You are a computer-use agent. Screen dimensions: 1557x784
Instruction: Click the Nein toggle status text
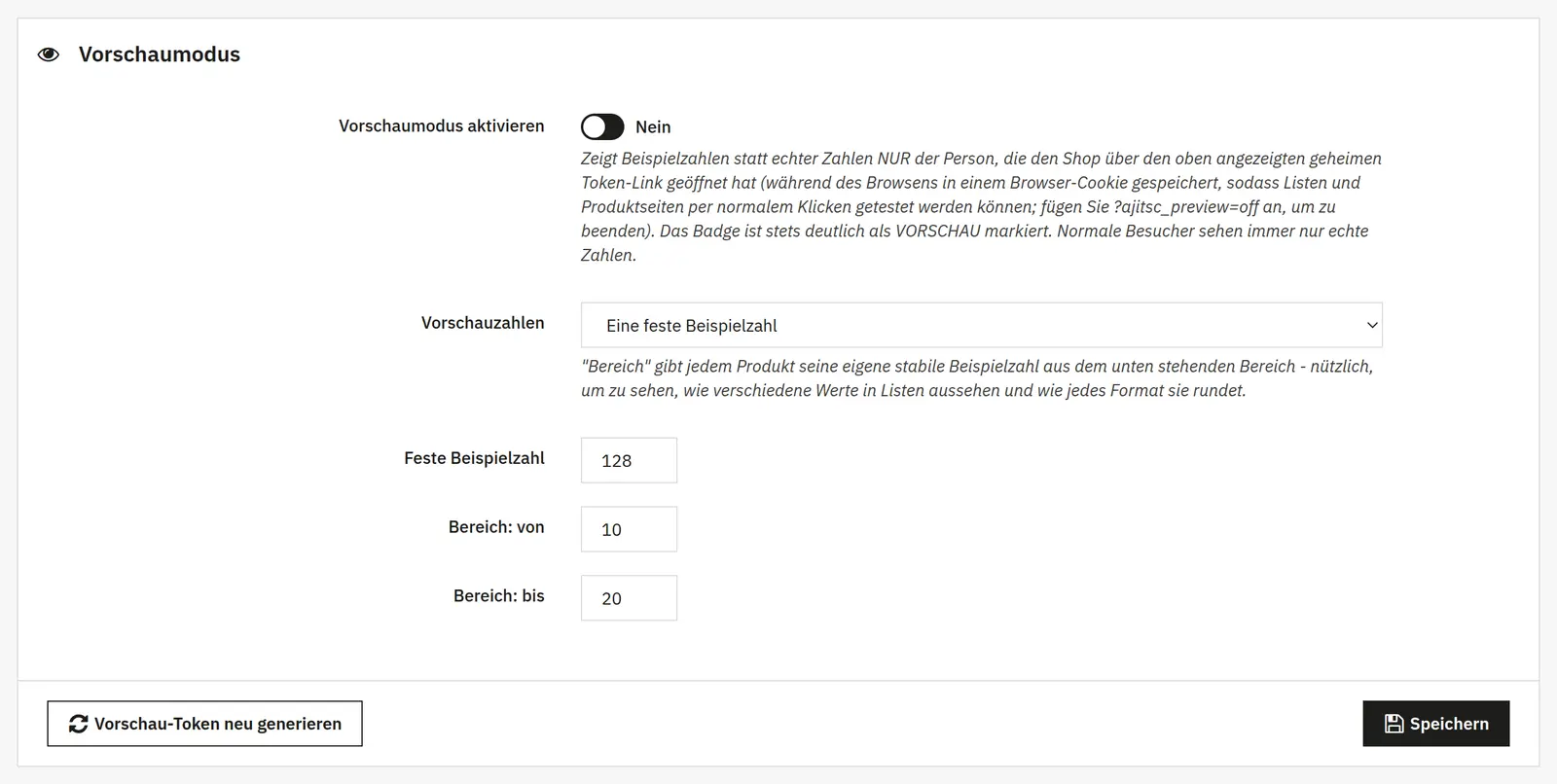(653, 127)
